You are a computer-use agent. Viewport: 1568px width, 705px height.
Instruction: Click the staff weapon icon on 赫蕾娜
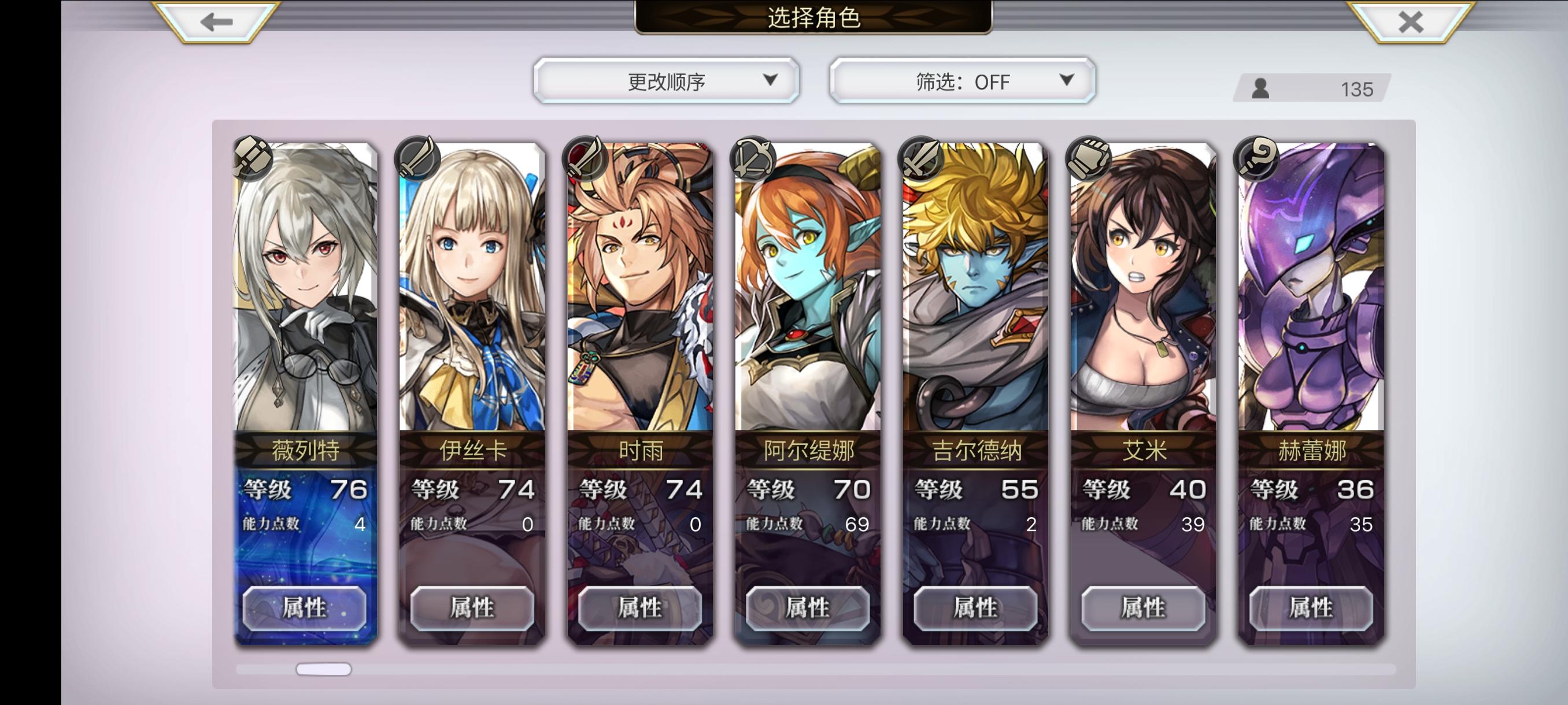point(1257,158)
